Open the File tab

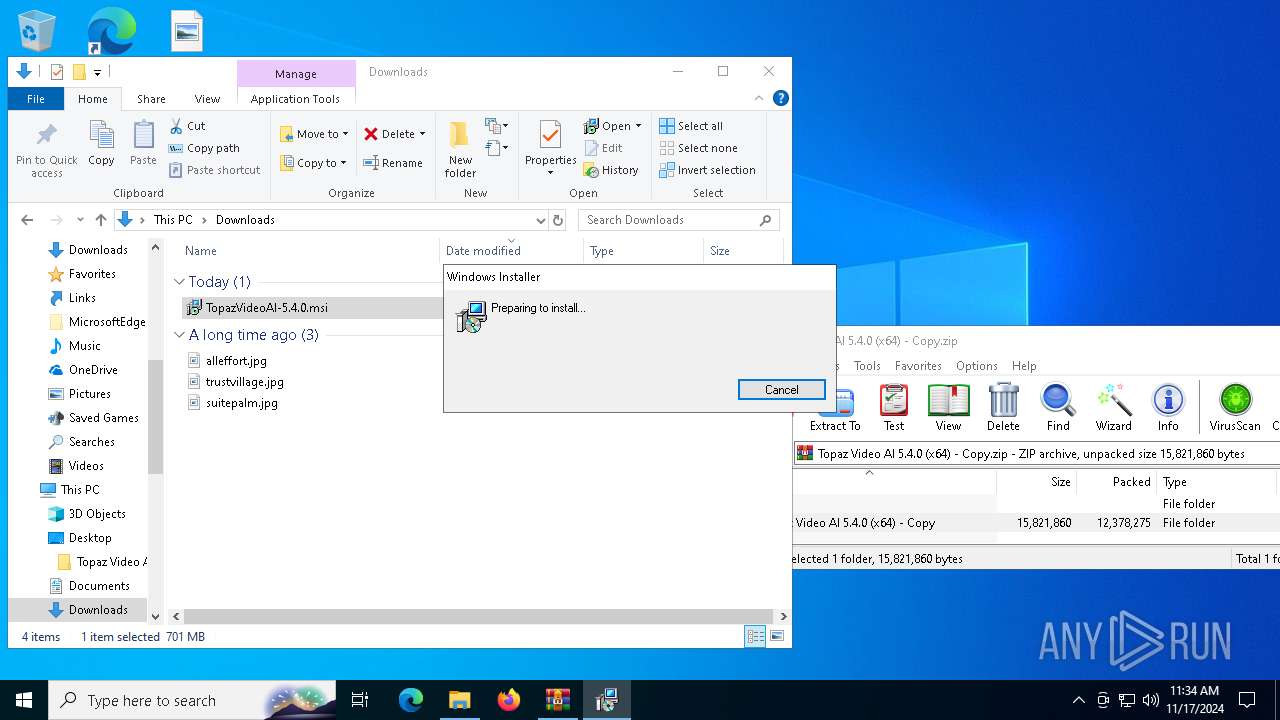pos(36,99)
